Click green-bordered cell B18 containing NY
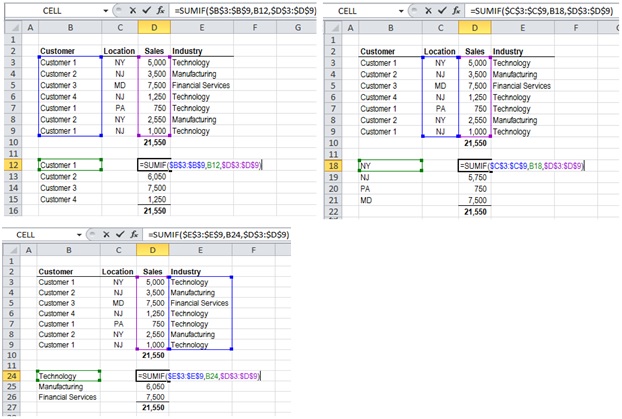The height and width of the screenshot is (419, 622). (x=390, y=166)
